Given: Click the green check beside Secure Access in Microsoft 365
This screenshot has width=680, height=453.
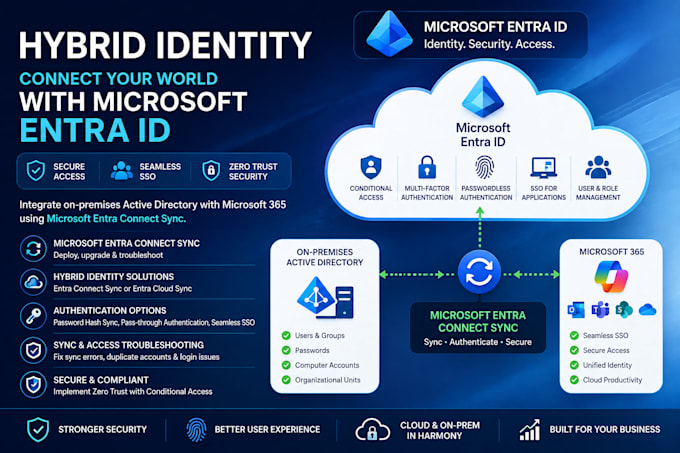Looking at the screenshot, I should pyautogui.click(x=574, y=350).
